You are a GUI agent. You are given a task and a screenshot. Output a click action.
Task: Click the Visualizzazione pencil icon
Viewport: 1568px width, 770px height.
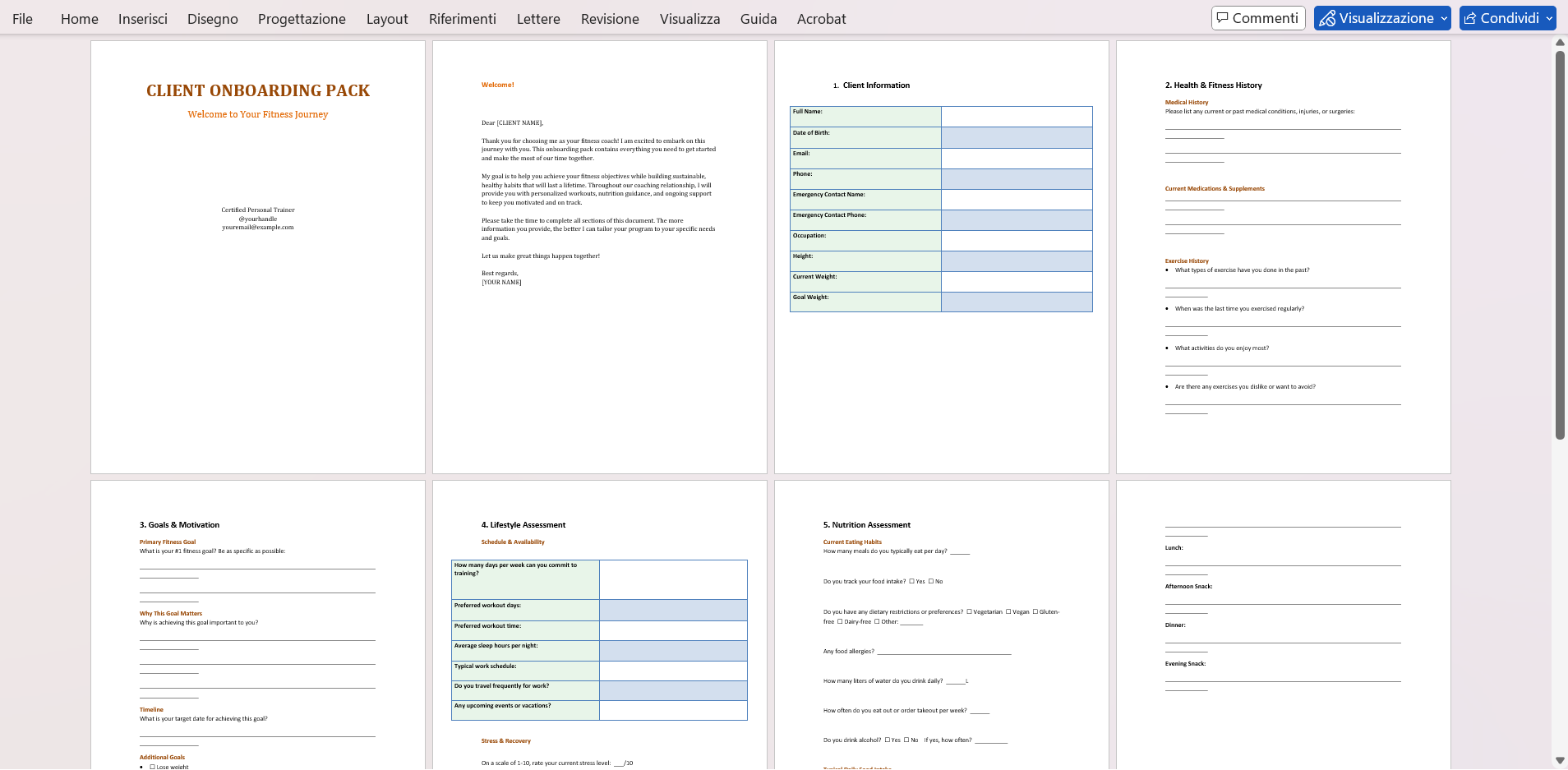tap(1326, 18)
